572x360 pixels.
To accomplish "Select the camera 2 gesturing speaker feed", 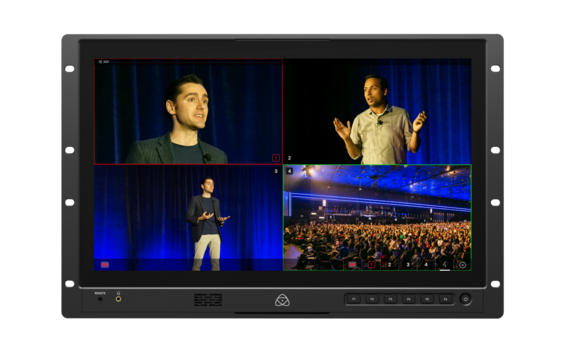I will (377, 111).
